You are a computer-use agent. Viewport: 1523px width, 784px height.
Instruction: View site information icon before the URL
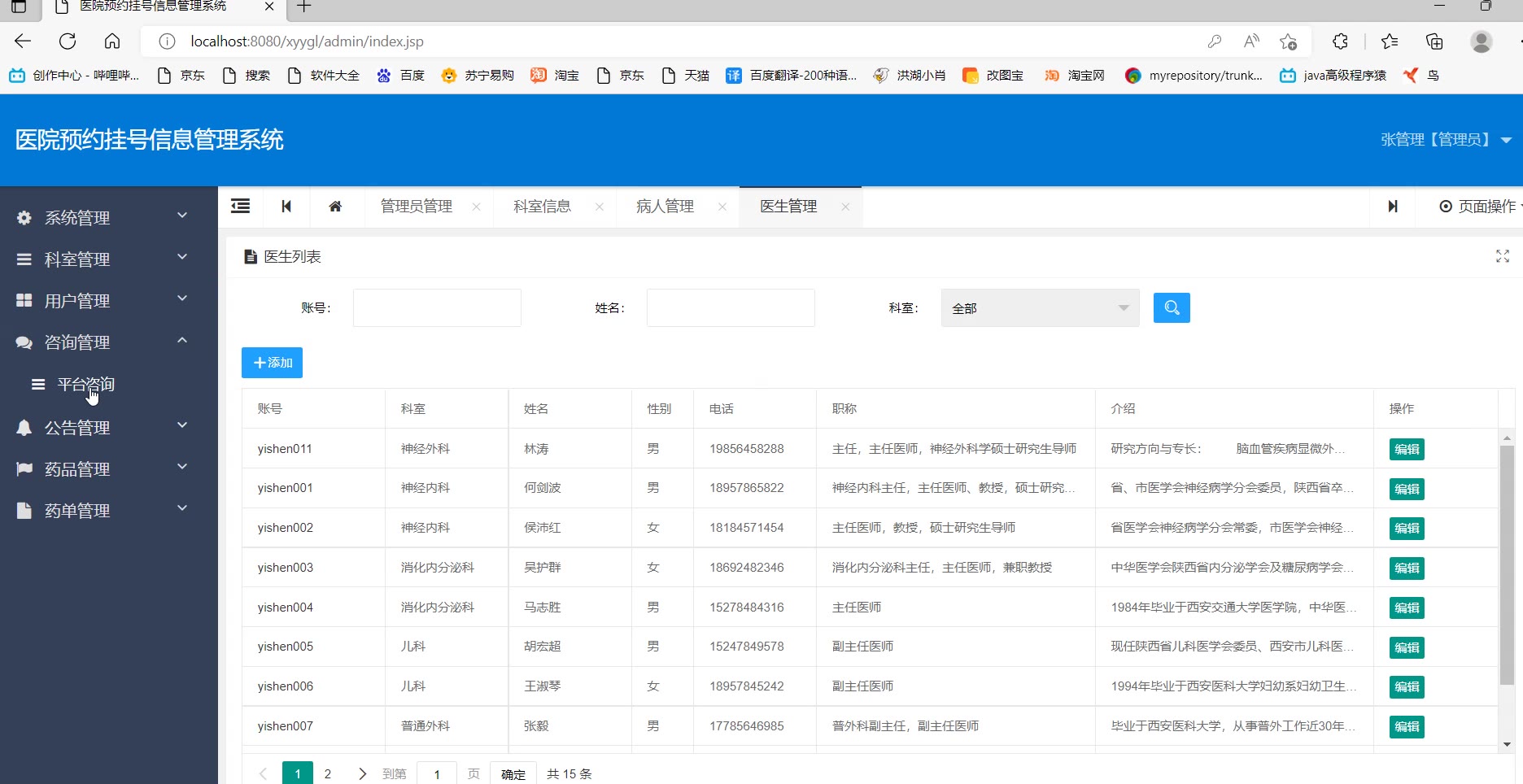point(167,41)
